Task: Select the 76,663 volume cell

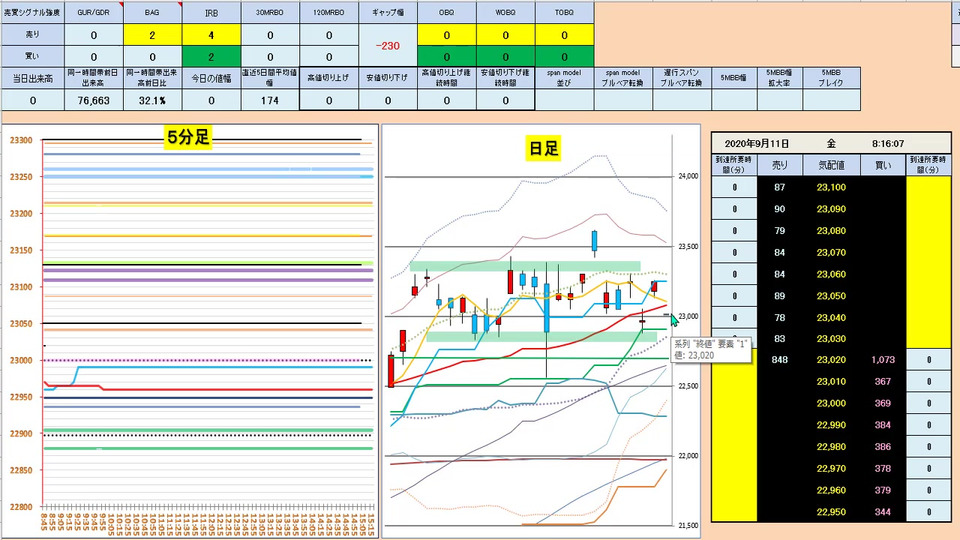Action: (94, 100)
